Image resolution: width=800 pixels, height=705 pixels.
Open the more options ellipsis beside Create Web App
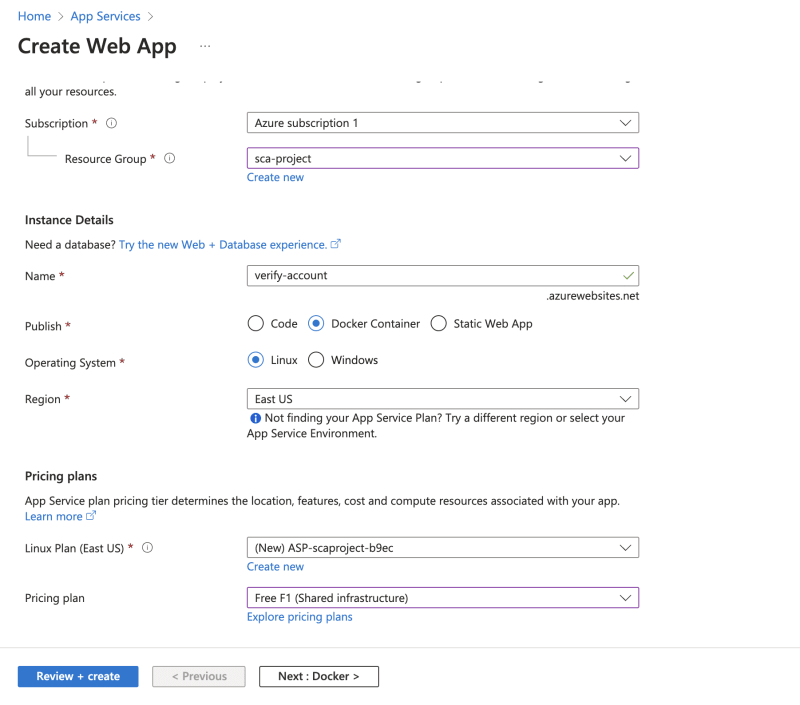pyautogui.click(x=205, y=46)
